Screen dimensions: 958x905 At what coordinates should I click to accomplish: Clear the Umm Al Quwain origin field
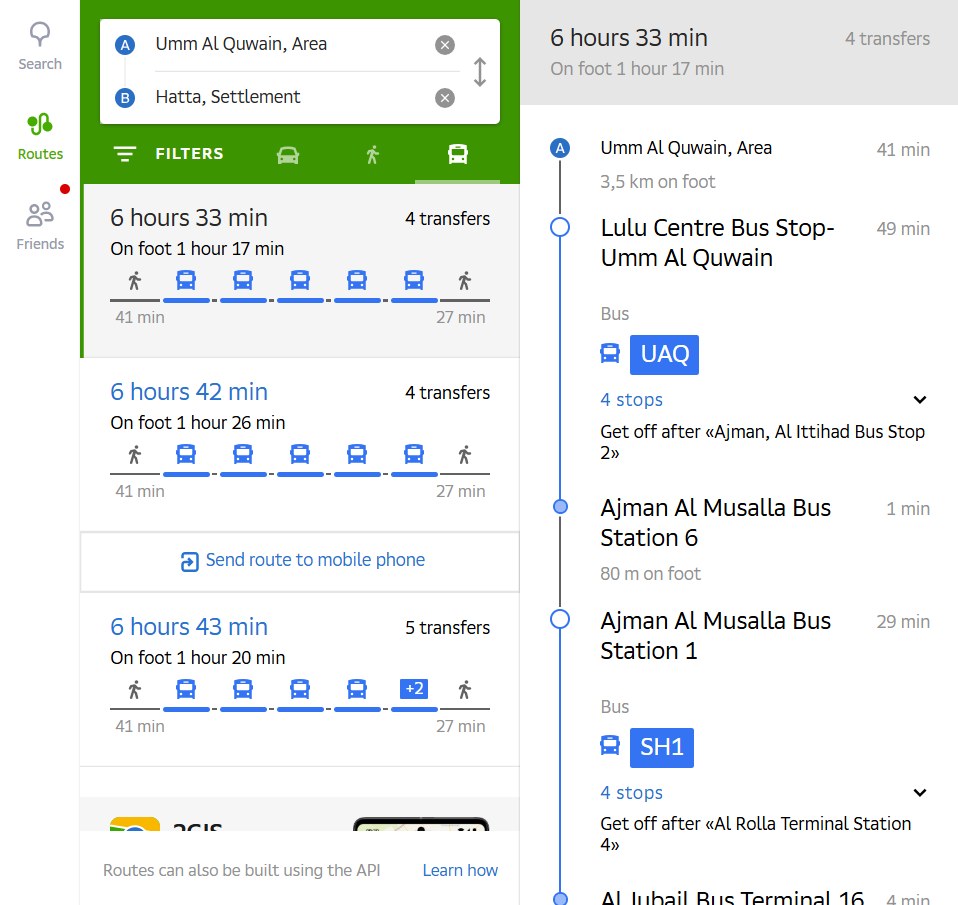point(445,45)
